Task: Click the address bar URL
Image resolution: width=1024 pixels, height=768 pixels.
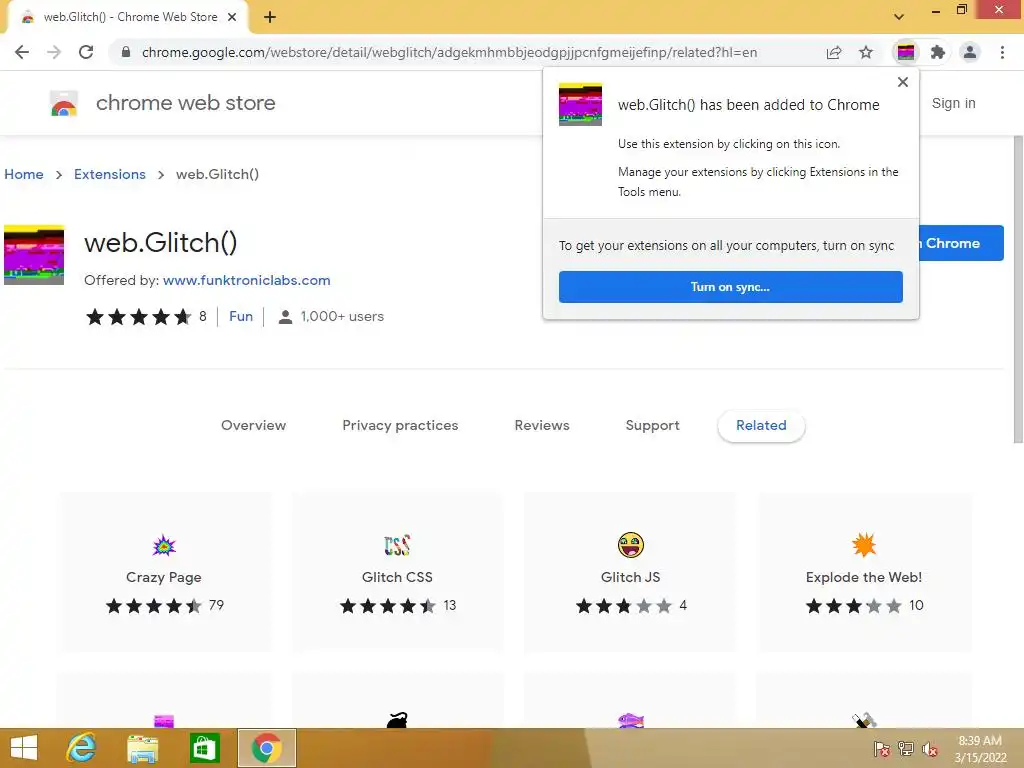Action: (449, 52)
